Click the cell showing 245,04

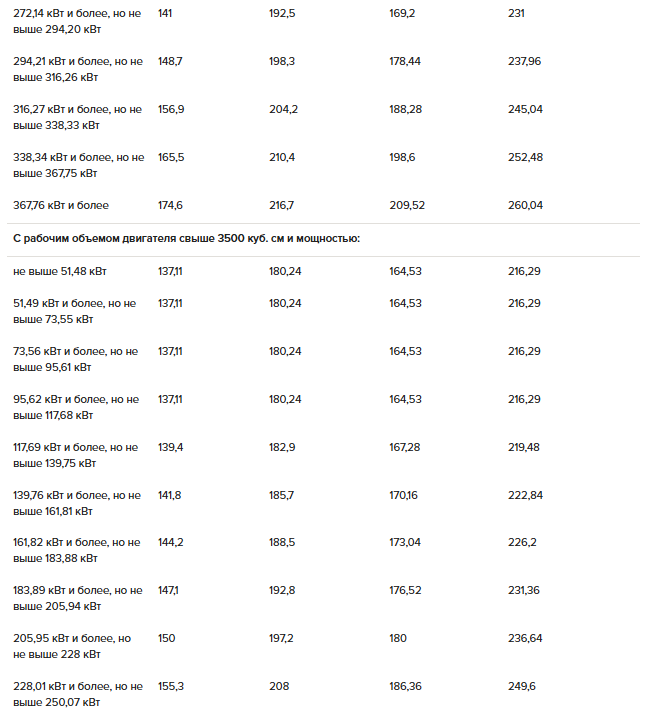(x=525, y=109)
